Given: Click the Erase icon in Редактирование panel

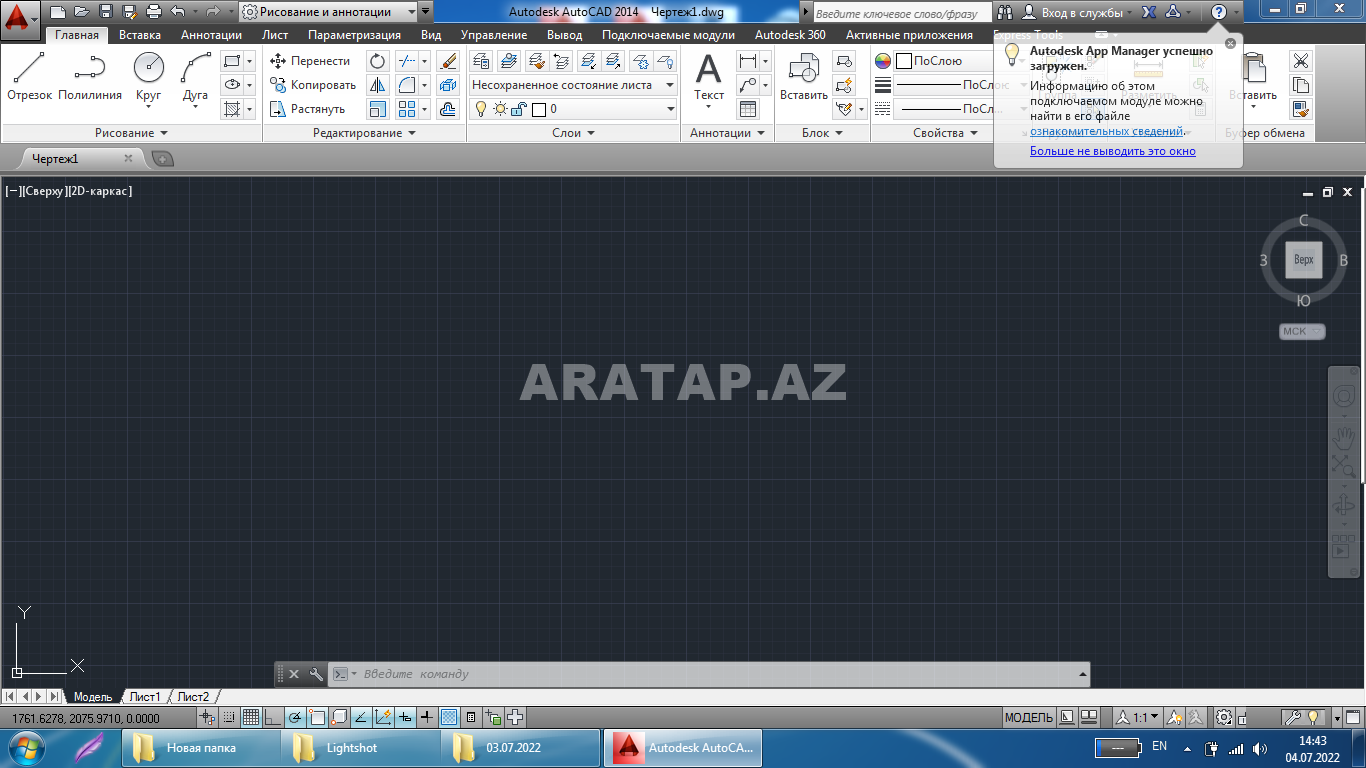Looking at the screenshot, I should 448,61.
